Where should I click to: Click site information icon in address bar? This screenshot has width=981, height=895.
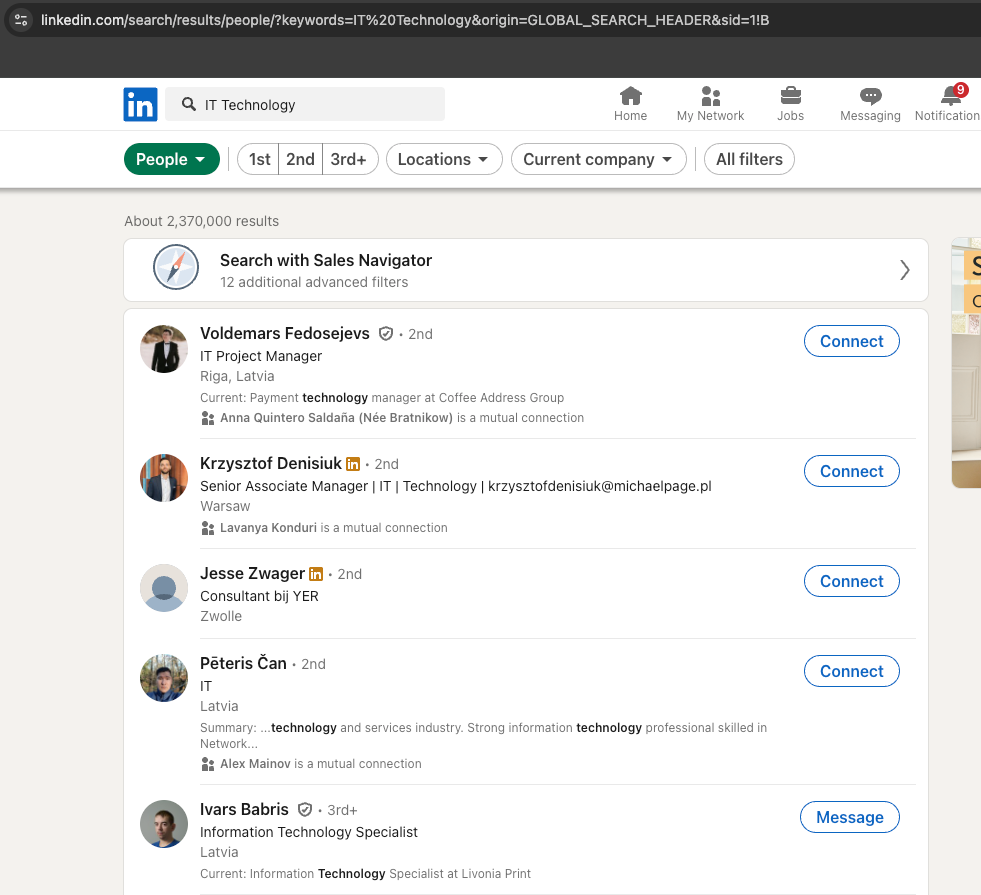click(x=21, y=20)
